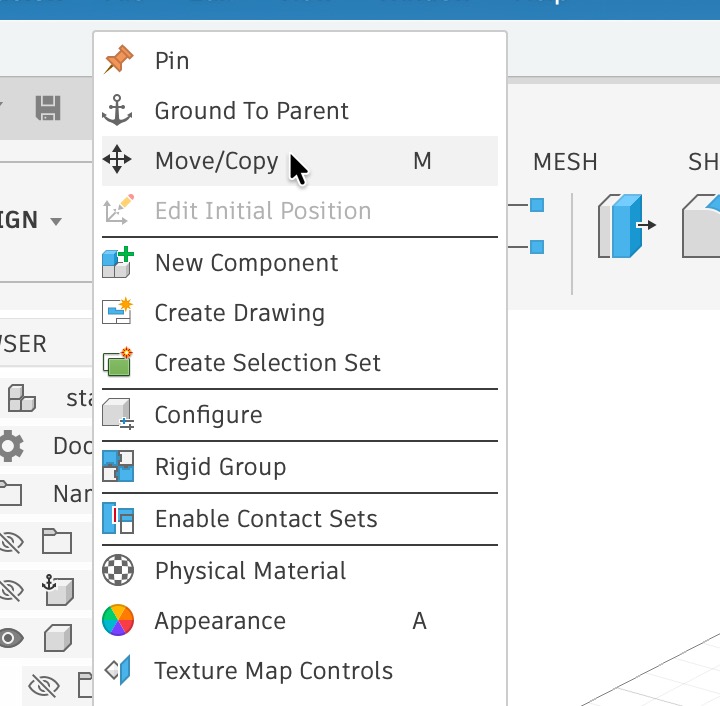Select Create Drawing menu entry

239,313
